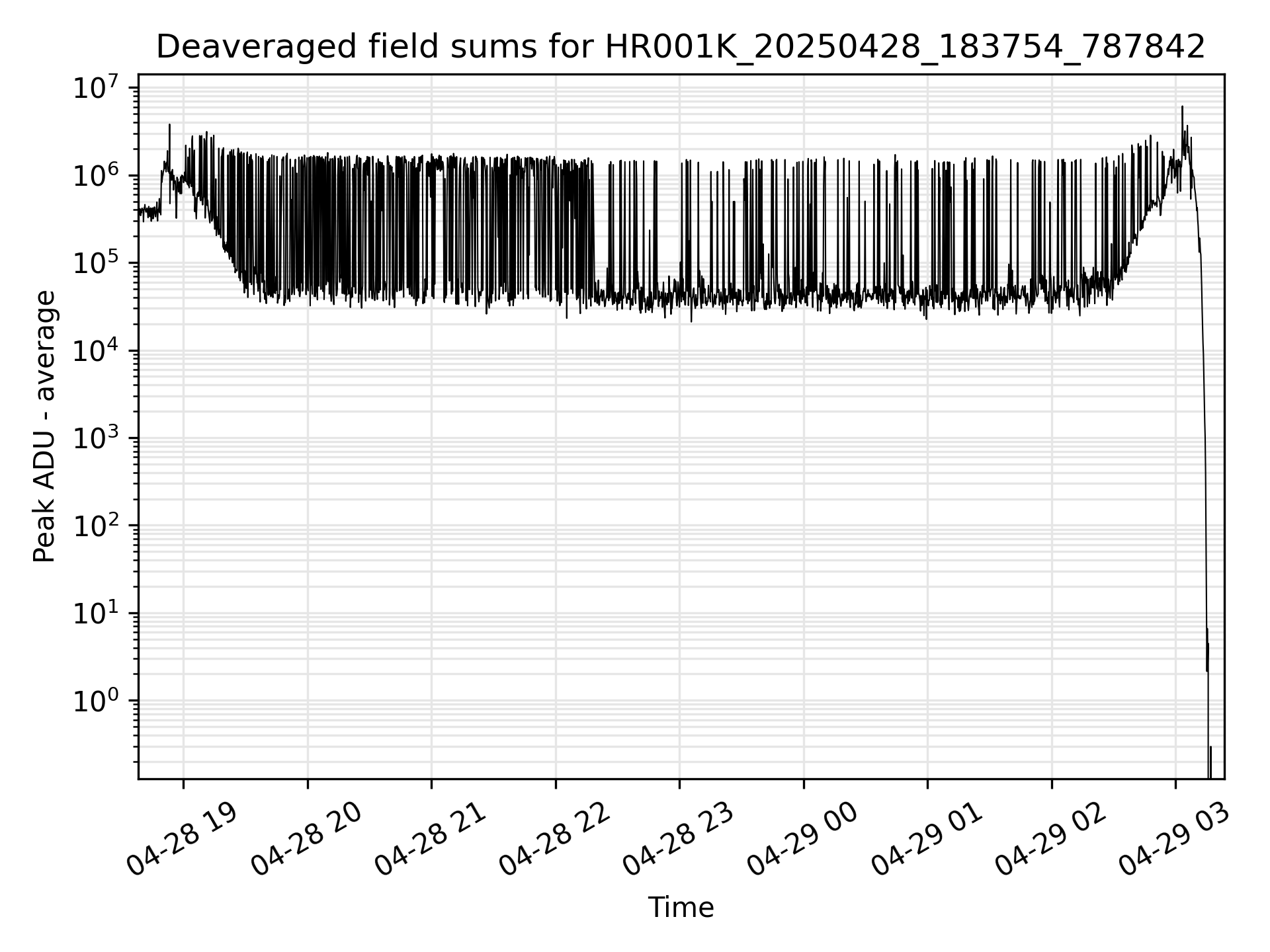
Task: Click the y tick label 10^0
Action: [x=95, y=700]
